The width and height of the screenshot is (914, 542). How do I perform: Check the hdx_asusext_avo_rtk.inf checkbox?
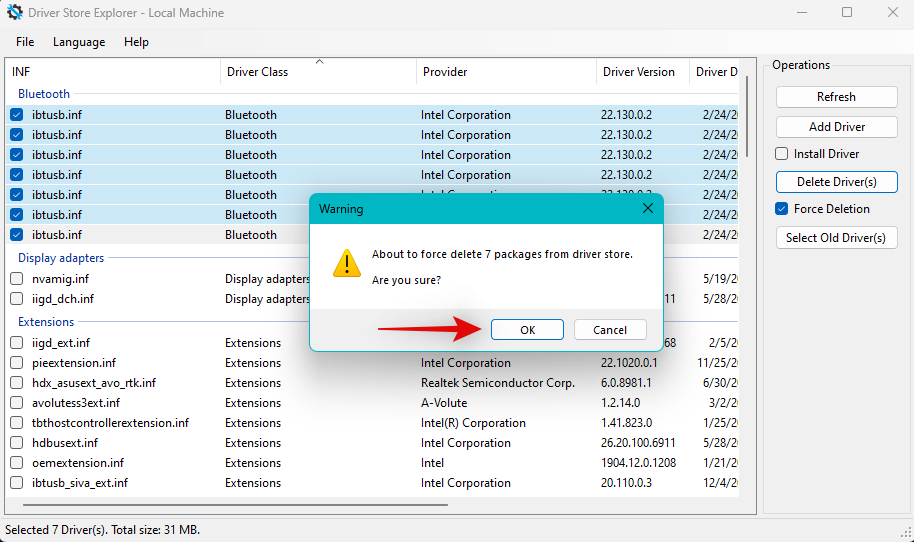click(17, 383)
